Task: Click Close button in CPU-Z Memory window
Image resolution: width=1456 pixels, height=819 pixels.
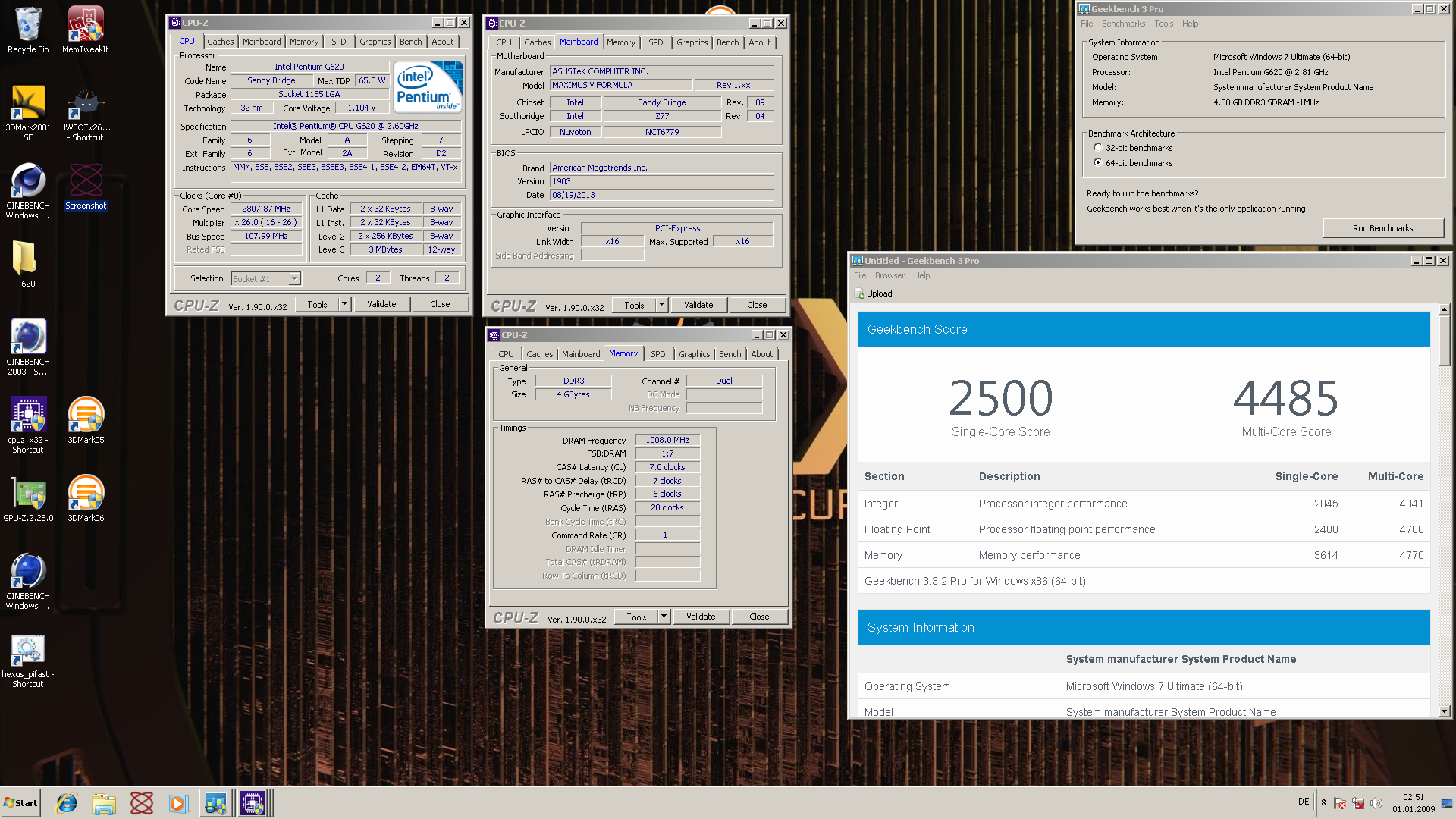Action: click(x=759, y=617)
